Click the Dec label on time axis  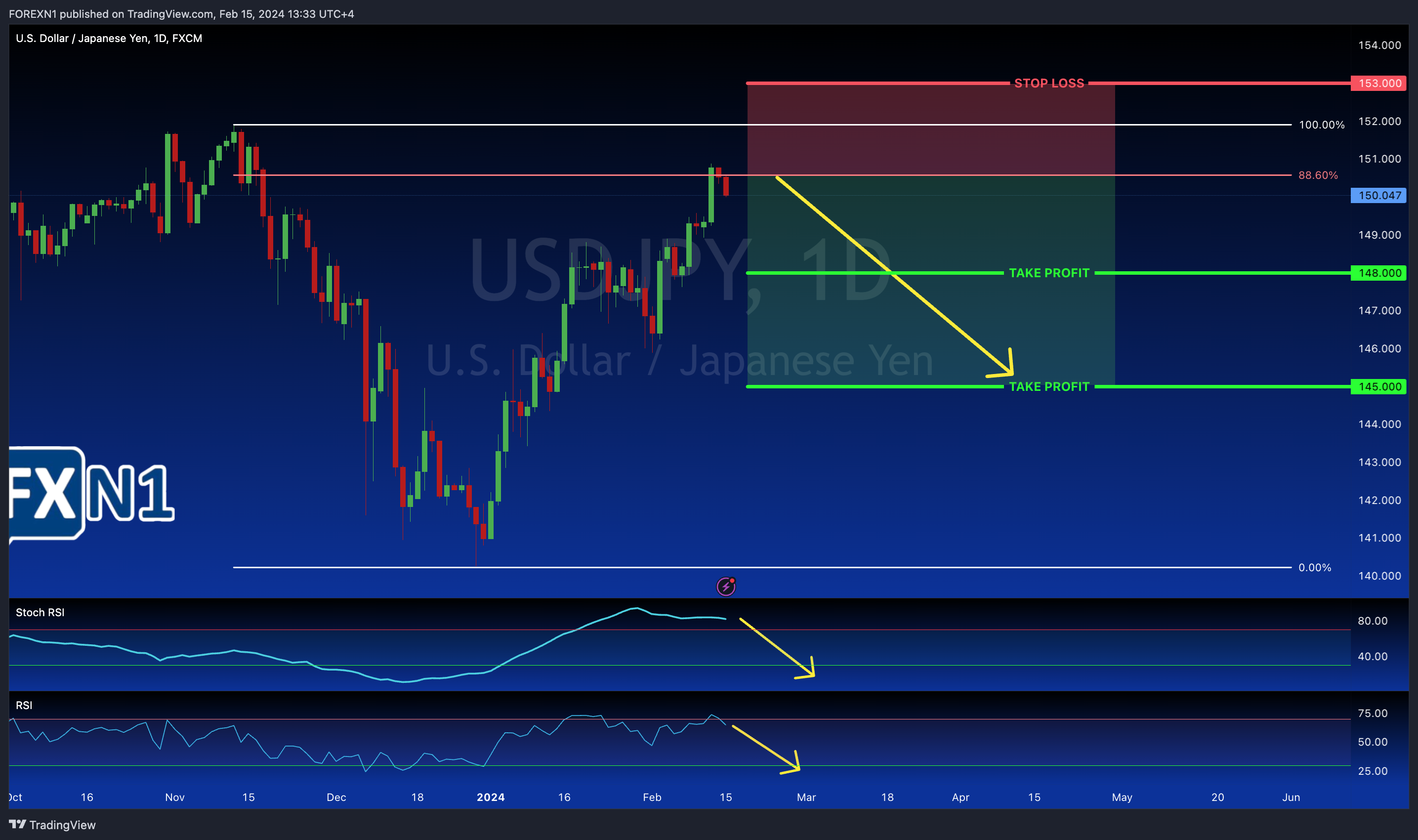[336, 797]
